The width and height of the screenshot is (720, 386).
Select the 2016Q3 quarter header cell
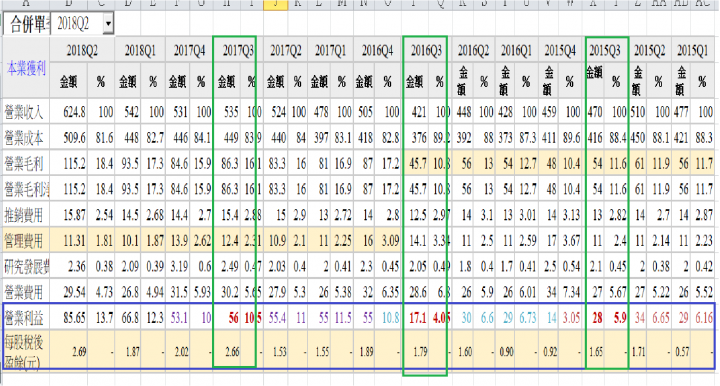pos(426,50)
